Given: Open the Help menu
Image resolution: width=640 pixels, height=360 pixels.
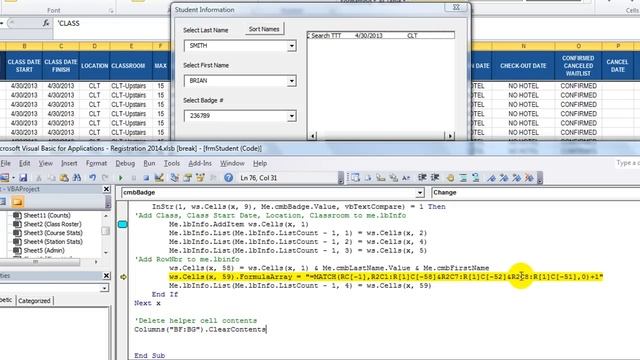Looking at the screenshot, I should (x=260, y=163).
